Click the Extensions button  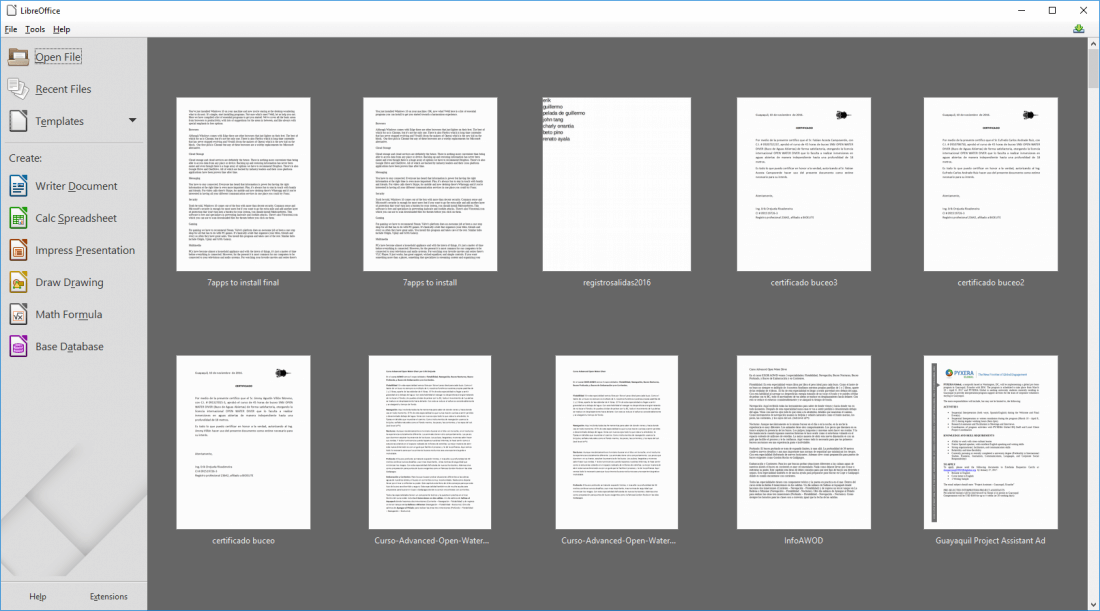pos(109,596)
